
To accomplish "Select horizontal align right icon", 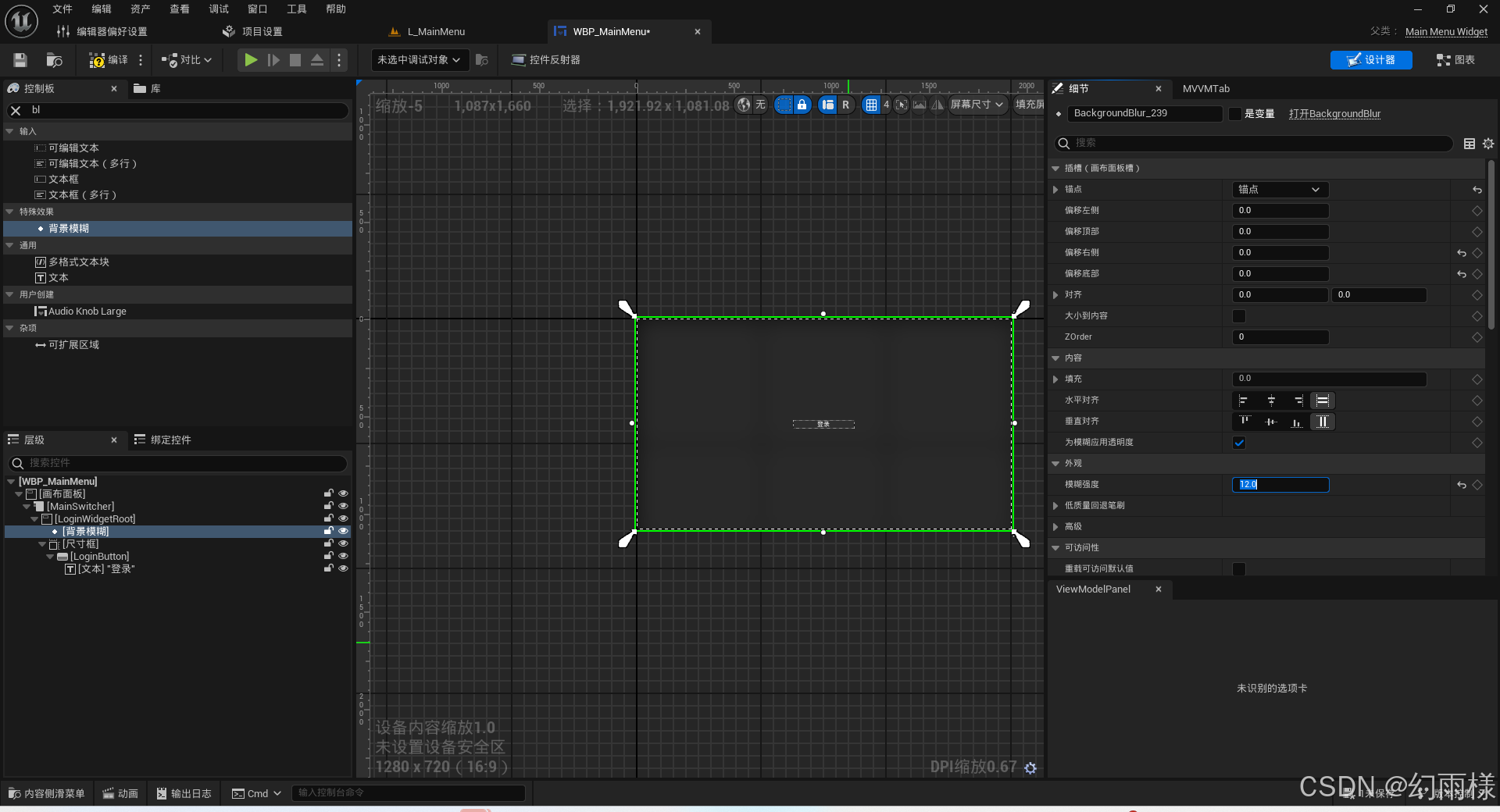I will click(x=1298, y=401).
